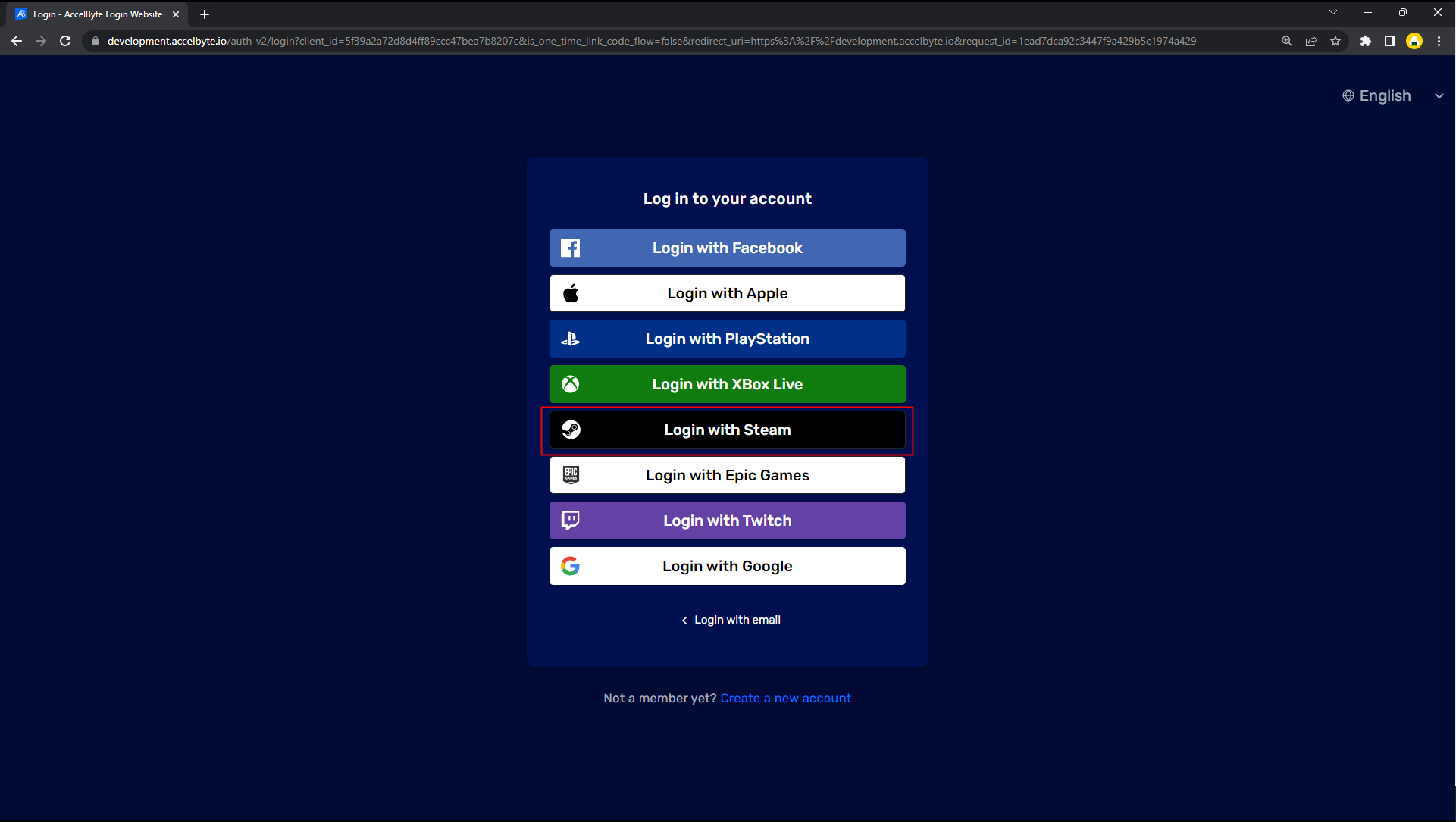
Task: Open Chrome browser extensions menu
Action: coord(1365,41)
